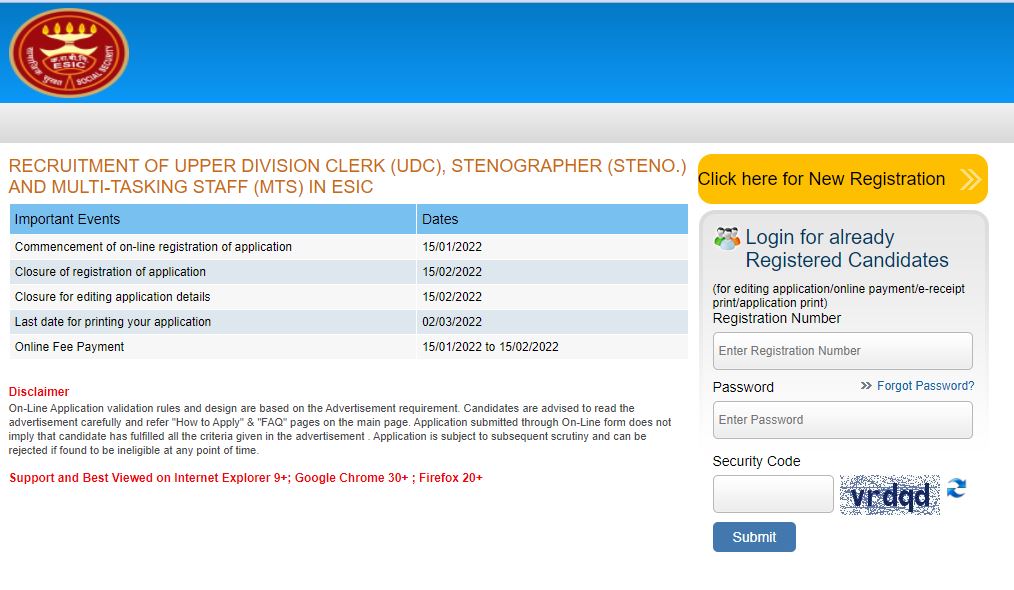
Task: Select Online Fee Payment row label
Action: tap(69, 347)
